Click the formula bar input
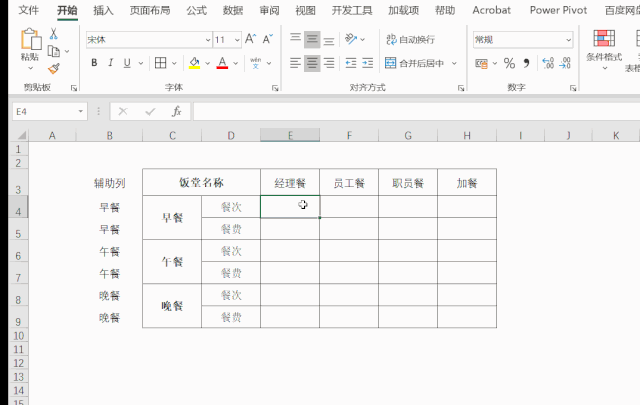Image resolution: width=640 pixels, height=405 pixels. click(x=416, y=111)
